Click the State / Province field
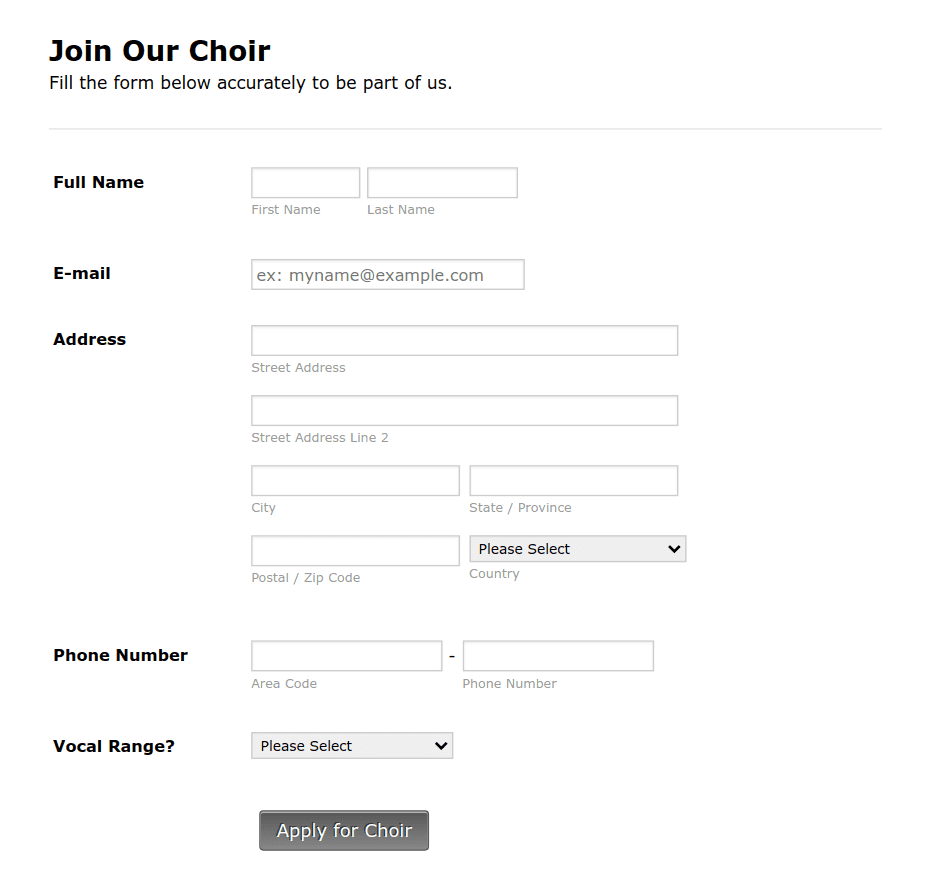This screenshot has width=930, height=880. (x=572, y=480)
